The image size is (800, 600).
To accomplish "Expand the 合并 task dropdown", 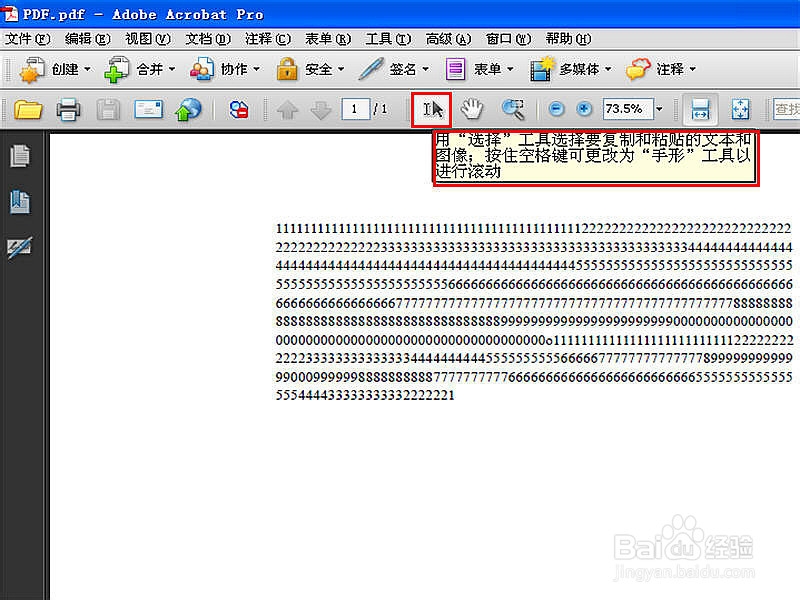I will point(171,69).
